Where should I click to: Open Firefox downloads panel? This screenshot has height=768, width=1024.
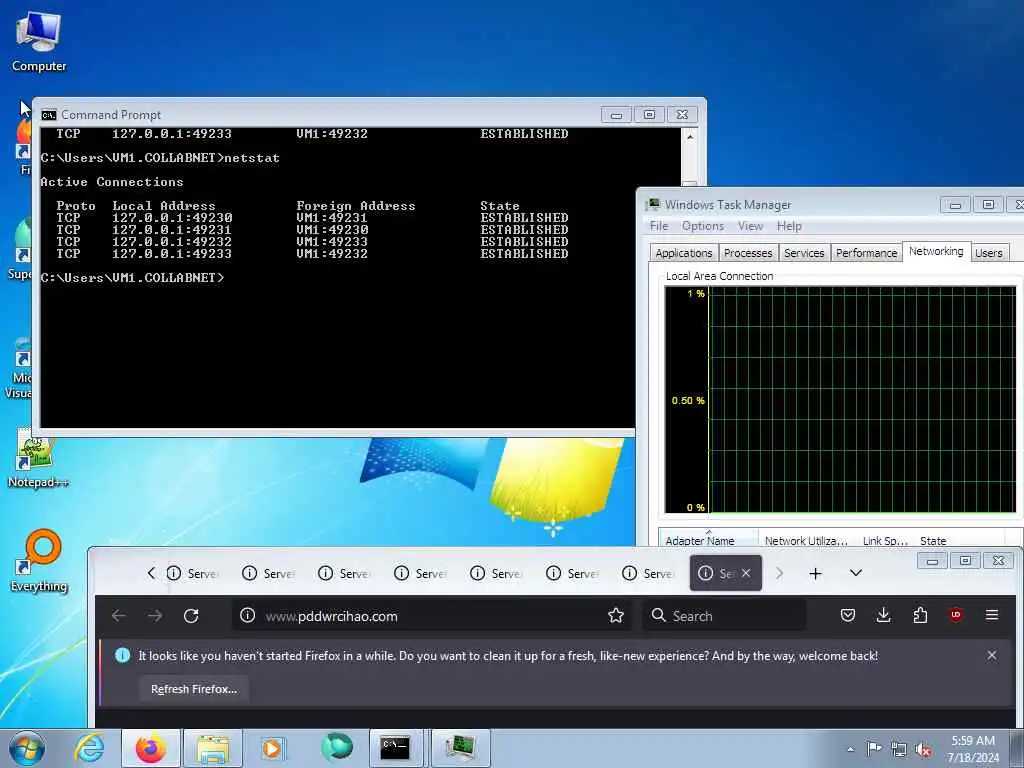(884, 615)
